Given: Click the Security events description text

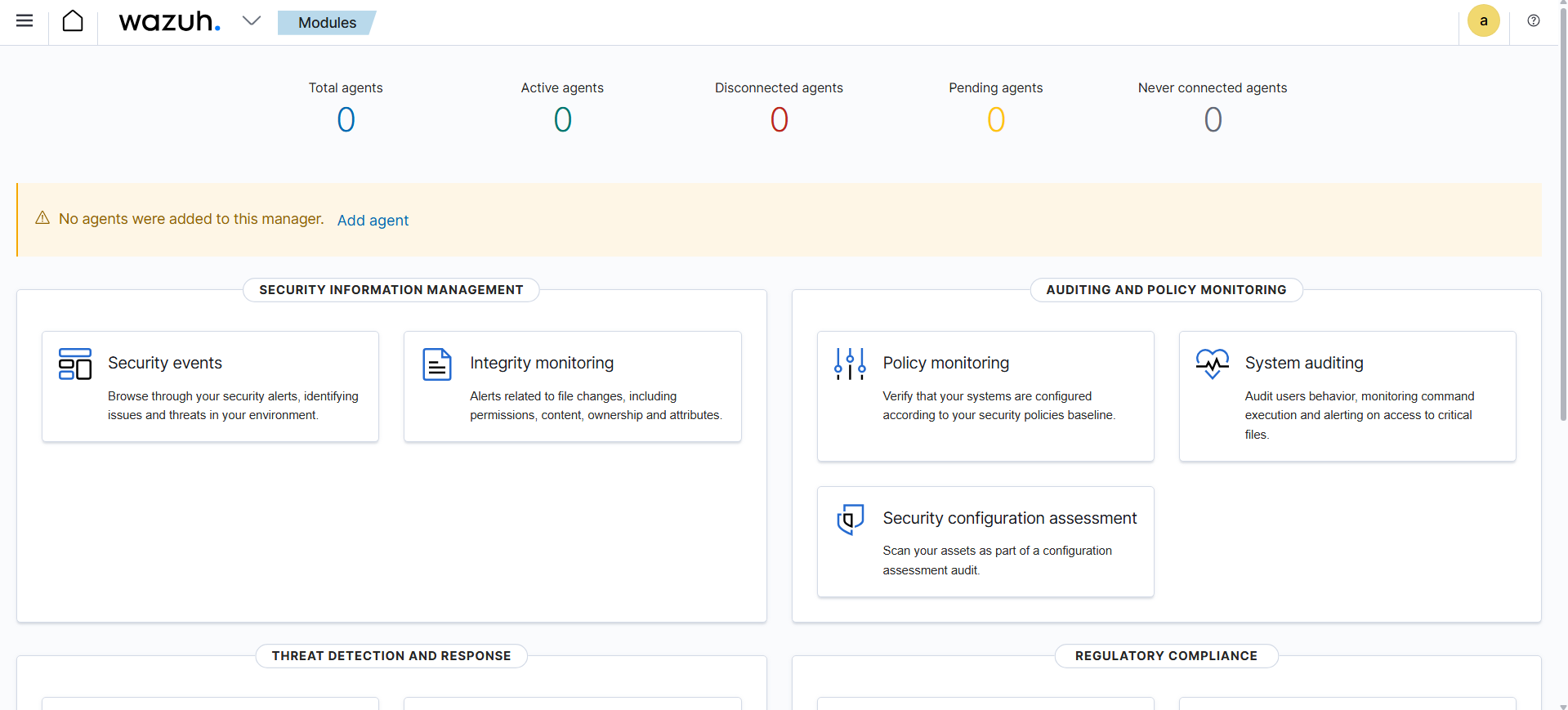Looking at the screenshot, I should click(233, 406).
